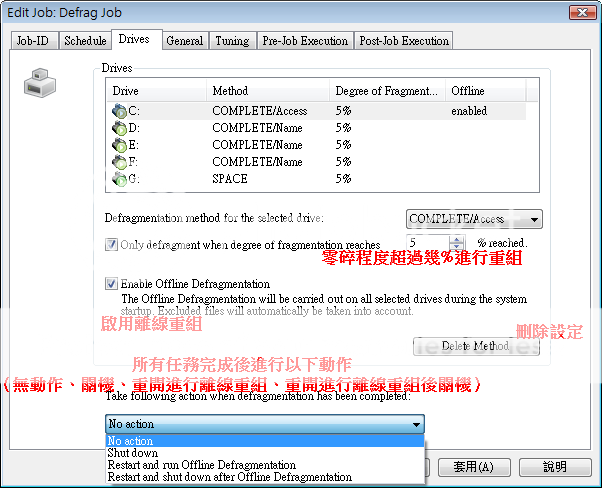602x488 pixels.
Task: Click the 套用(A) apply button
Action: [x=474, y=467]
